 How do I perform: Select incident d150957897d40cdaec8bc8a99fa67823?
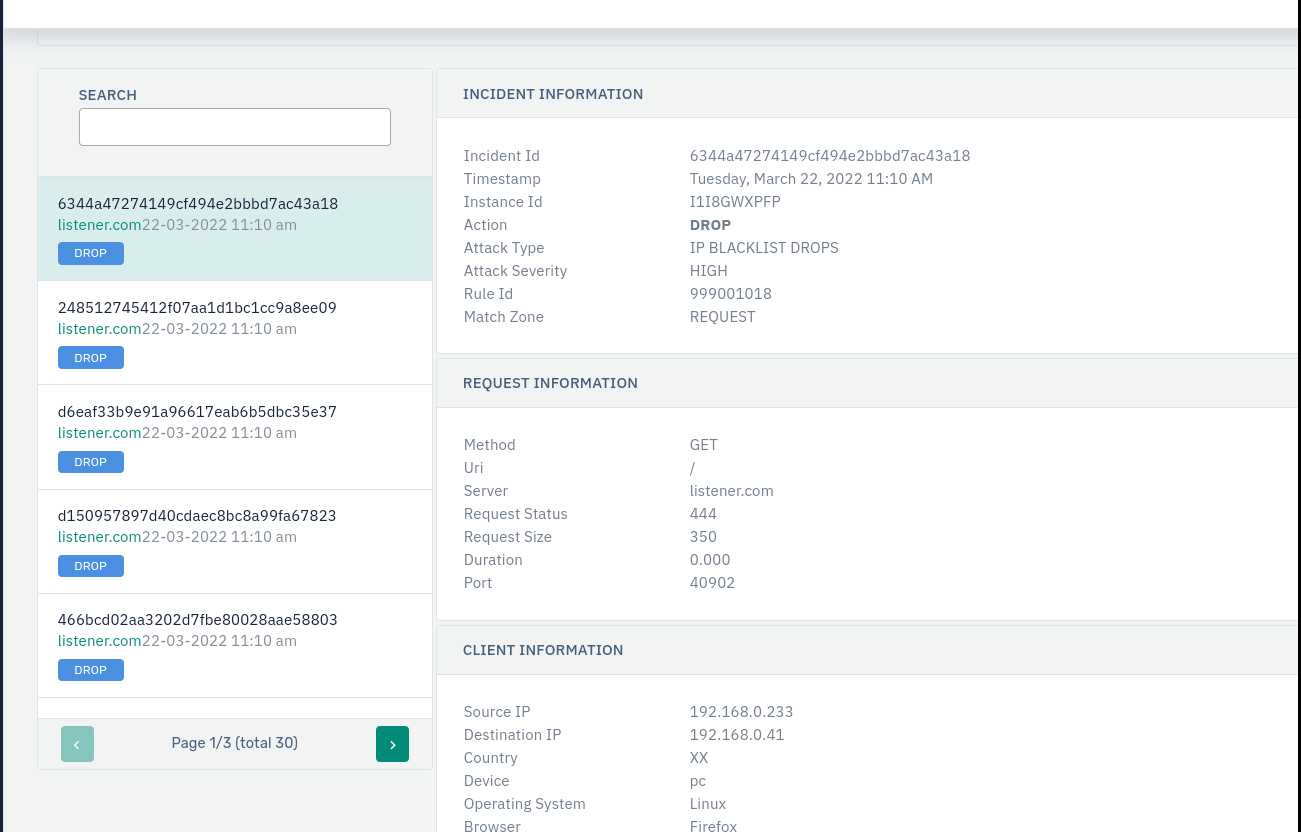coord(235,541)
